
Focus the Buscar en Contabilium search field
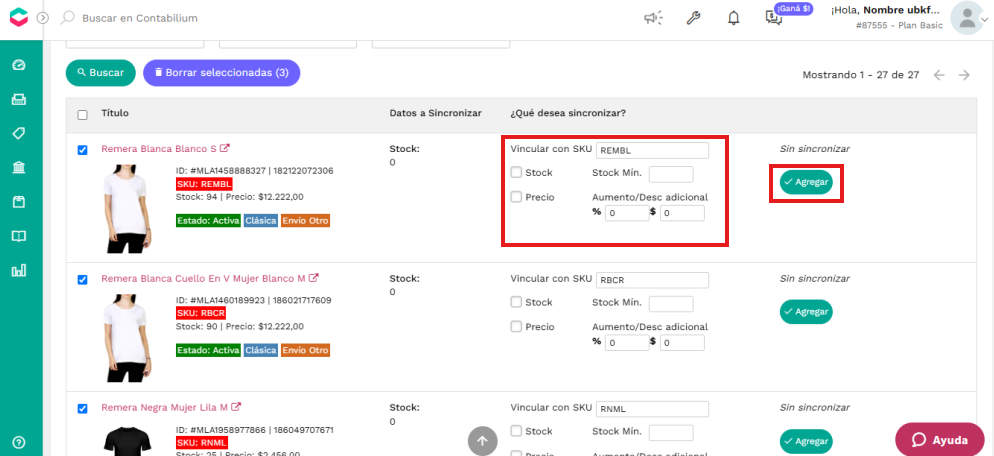(x=139, y=18)
